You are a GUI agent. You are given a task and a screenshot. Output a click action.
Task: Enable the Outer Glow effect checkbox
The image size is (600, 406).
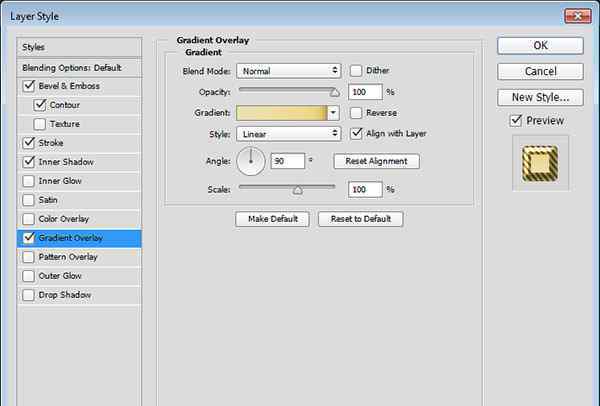[27, 276]
